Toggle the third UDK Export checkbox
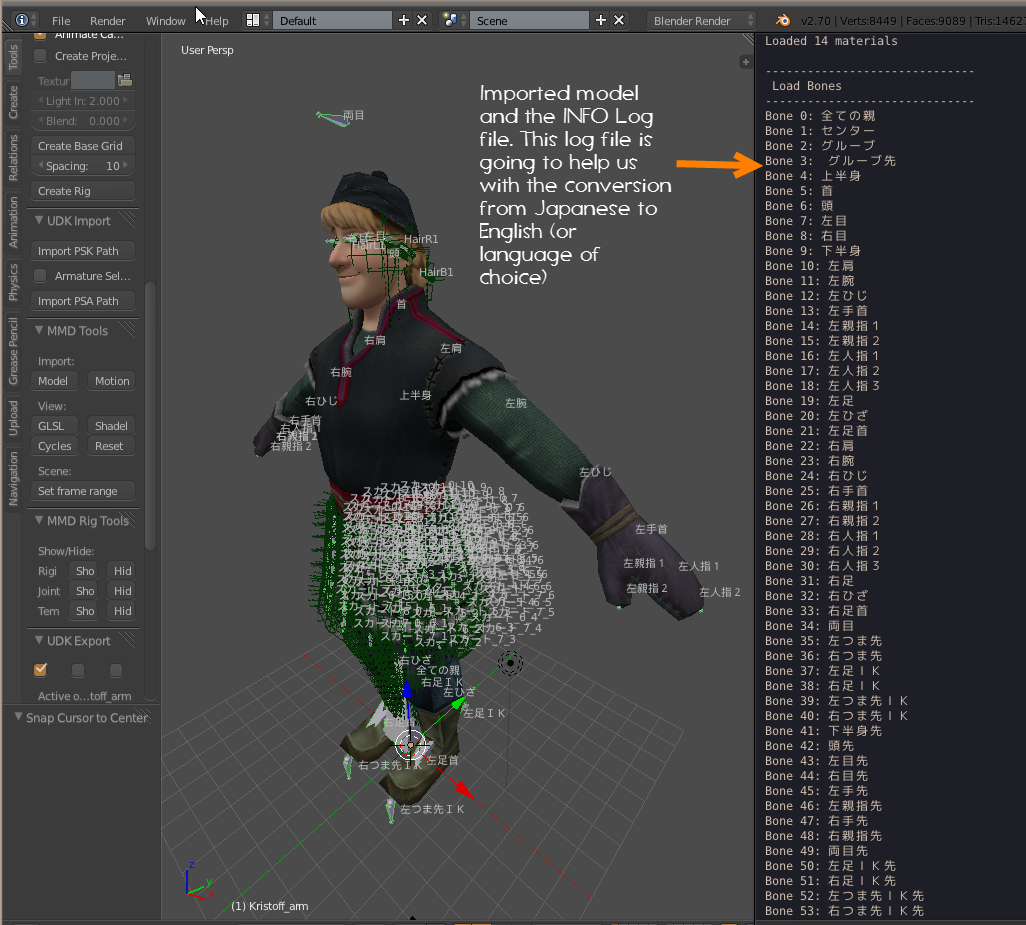Image resolution: width=1026 pixels, height=925 pixels. pos(116,669)
